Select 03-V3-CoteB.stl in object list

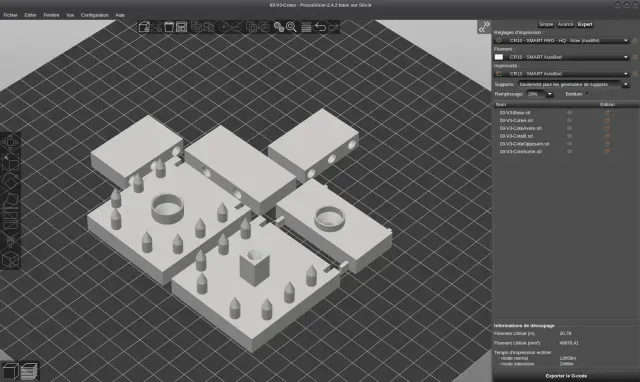pos(516,136)
